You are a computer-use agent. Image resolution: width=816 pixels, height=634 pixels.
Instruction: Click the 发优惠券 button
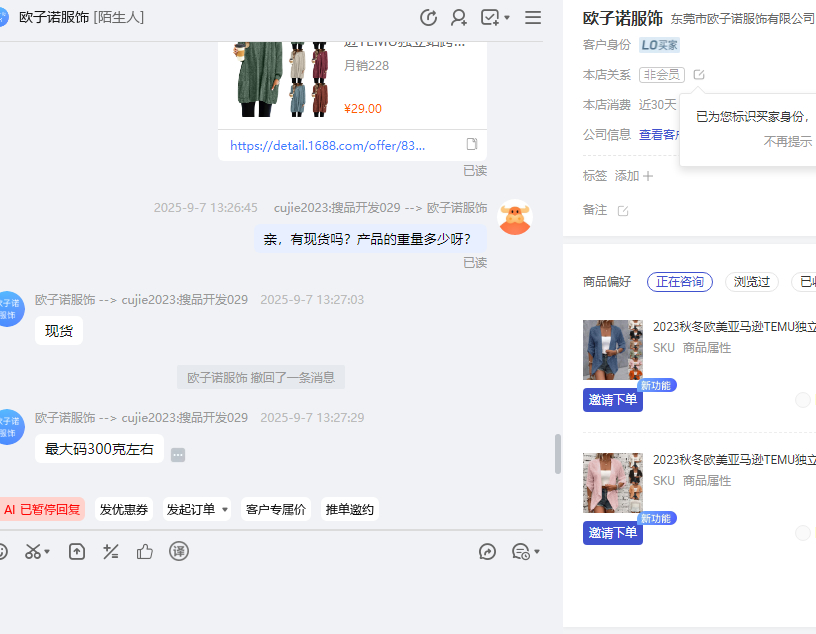click(124, 509)
